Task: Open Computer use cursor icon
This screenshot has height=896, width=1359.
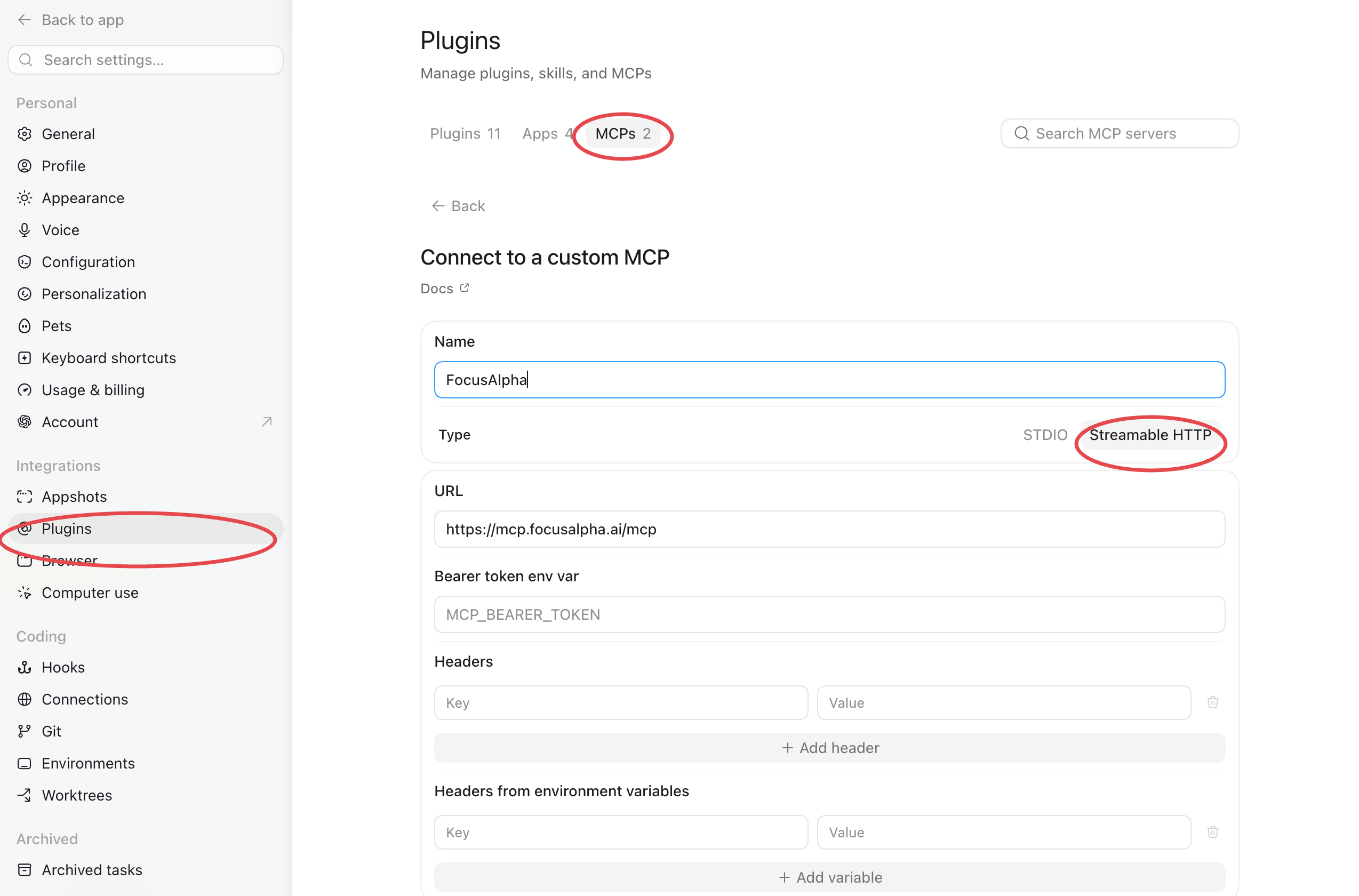Action: (25, 593)
